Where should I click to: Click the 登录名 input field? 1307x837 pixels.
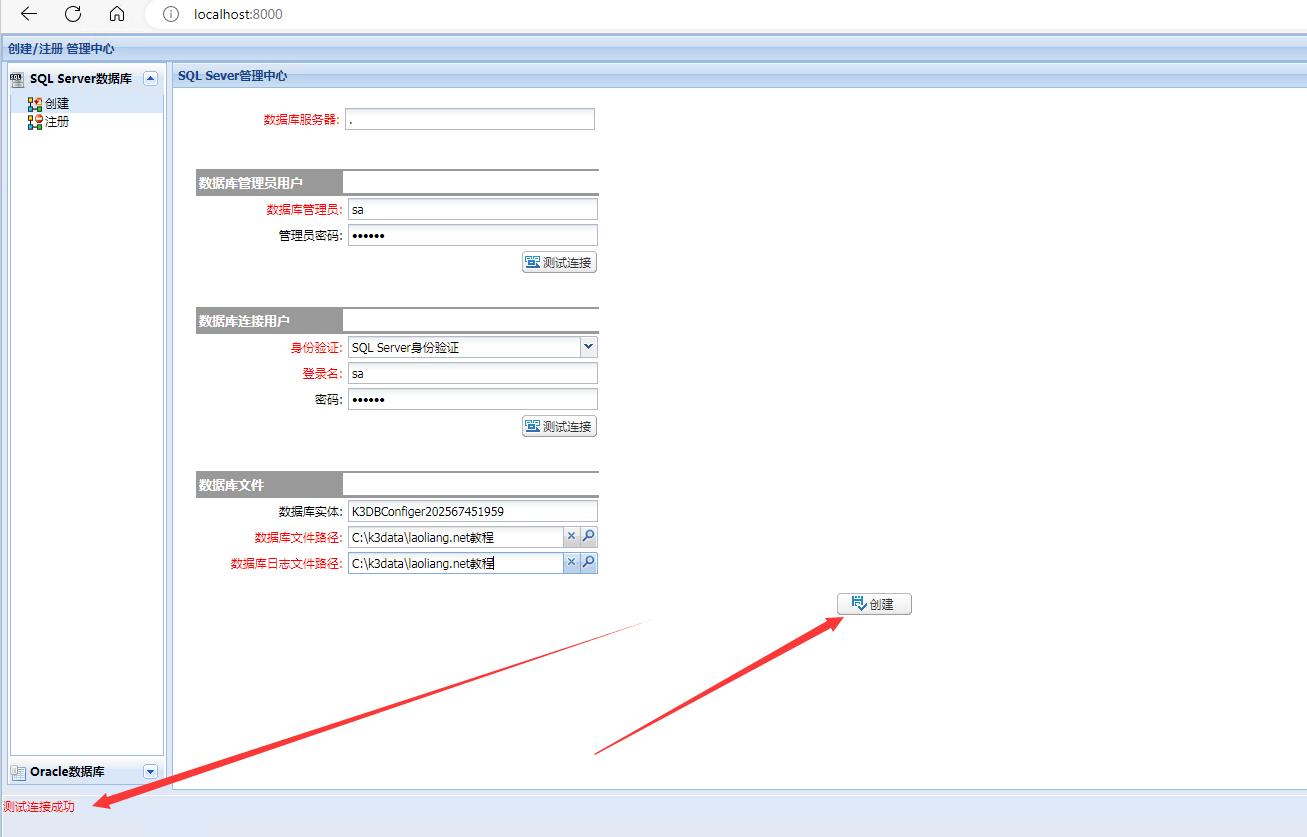tap(472, 373)
